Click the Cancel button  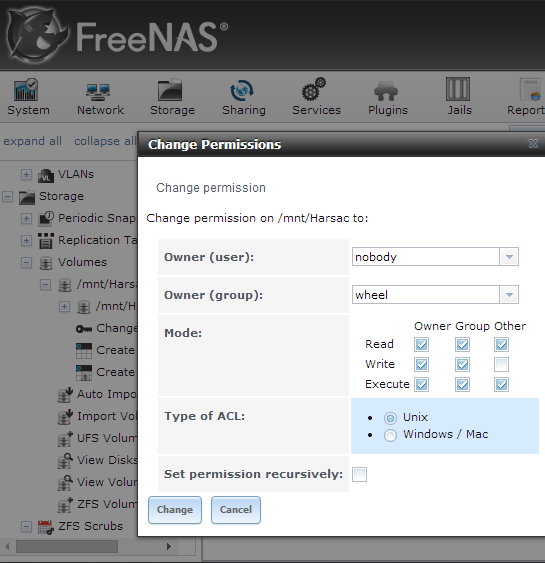[x=236, y=510]
